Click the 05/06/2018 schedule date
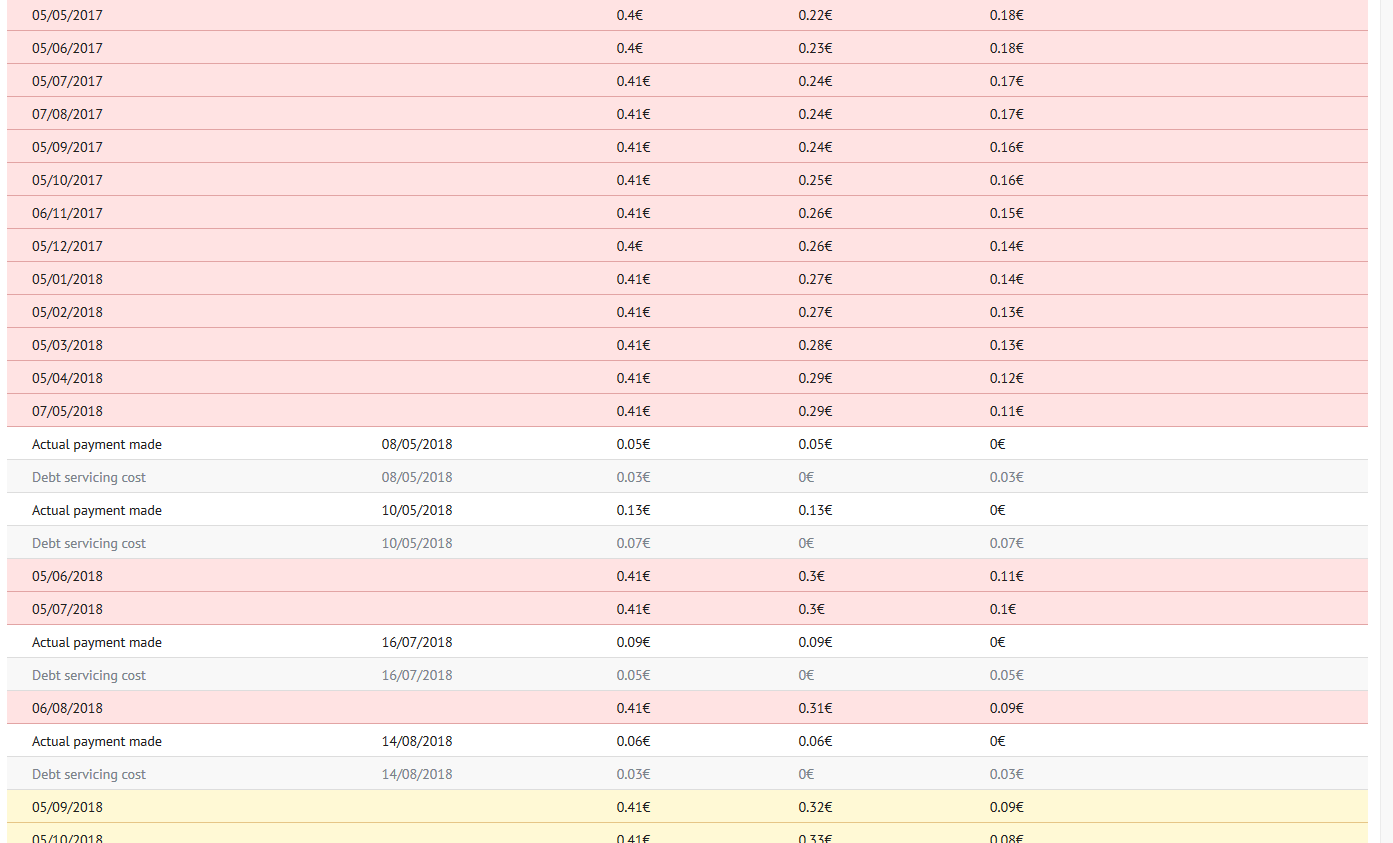Image resolution: width=1393 pixels, height=843 pixels. pos(67,576)
